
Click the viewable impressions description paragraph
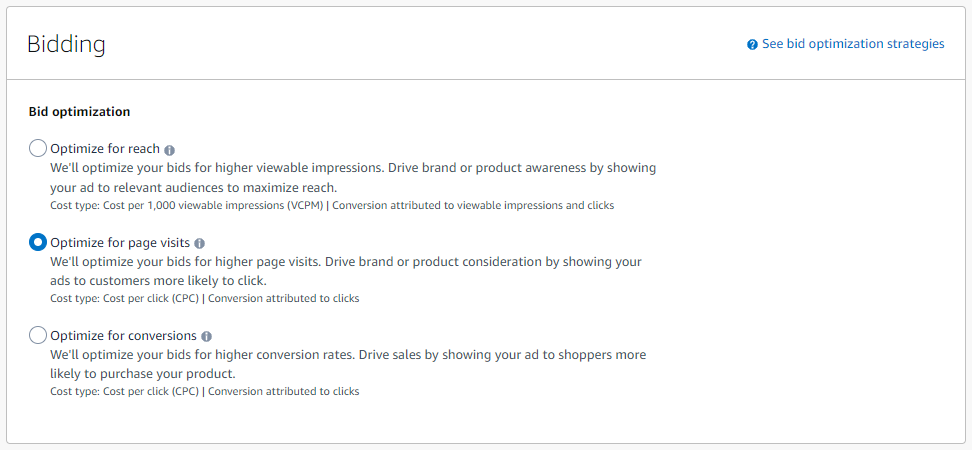[353, 178]
